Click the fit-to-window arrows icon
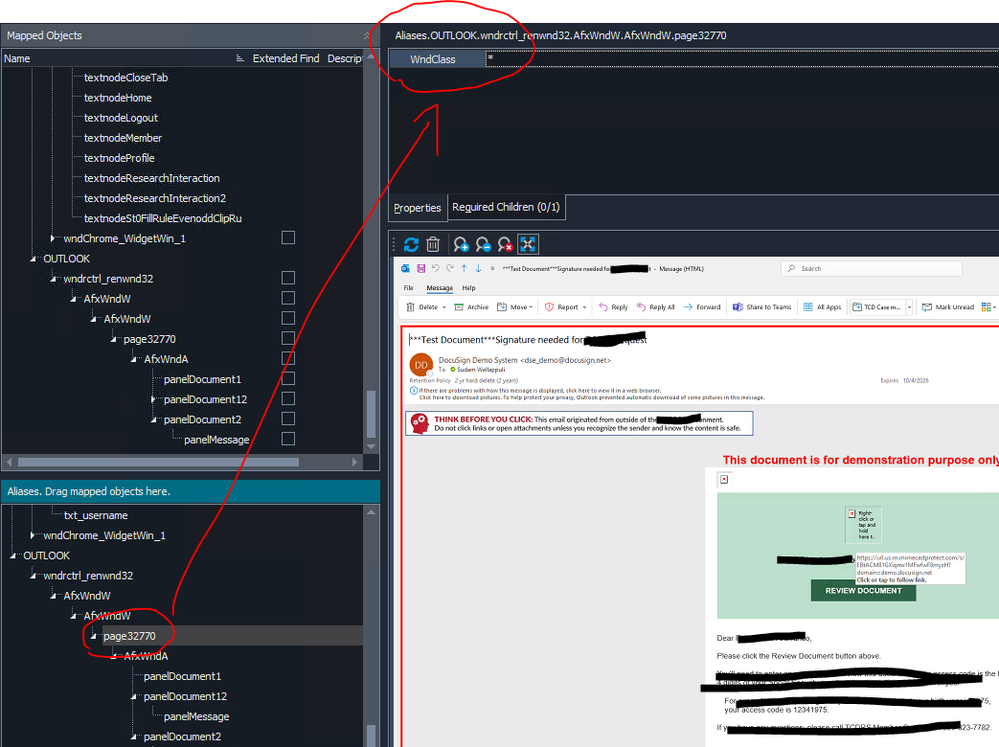Screen dimensions: 999x747 528,244
